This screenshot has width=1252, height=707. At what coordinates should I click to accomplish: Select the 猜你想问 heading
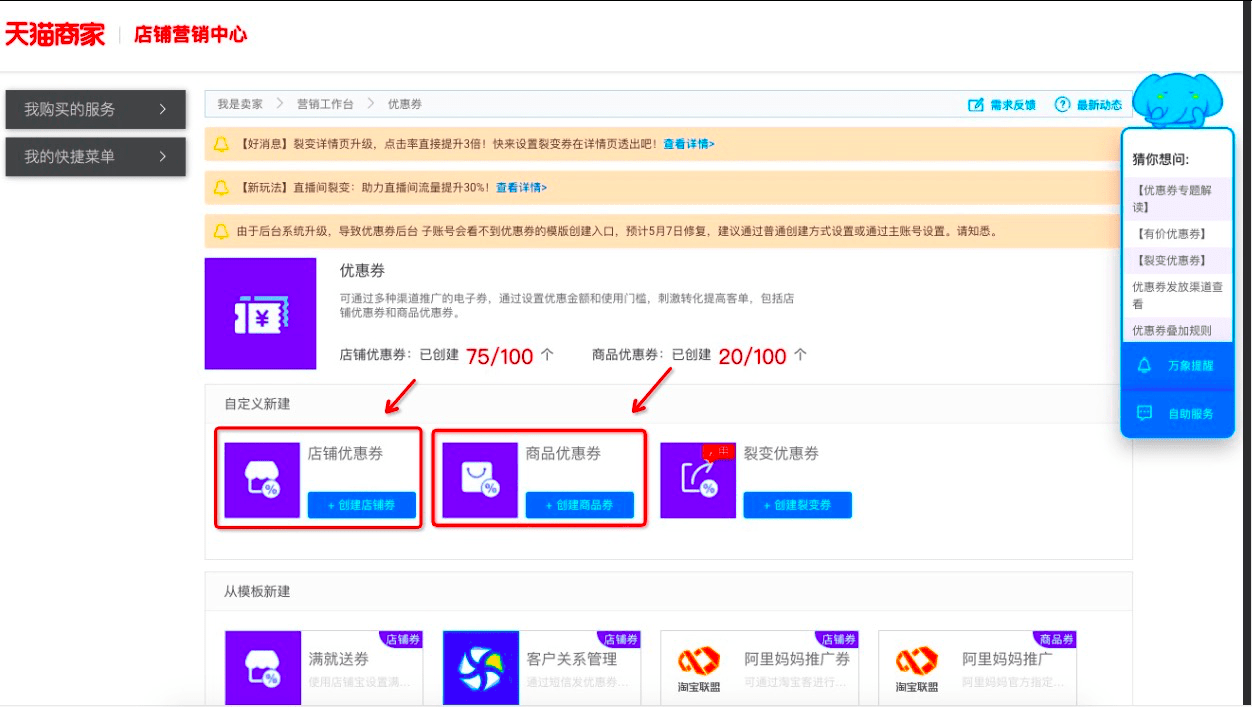(1160, 159)
